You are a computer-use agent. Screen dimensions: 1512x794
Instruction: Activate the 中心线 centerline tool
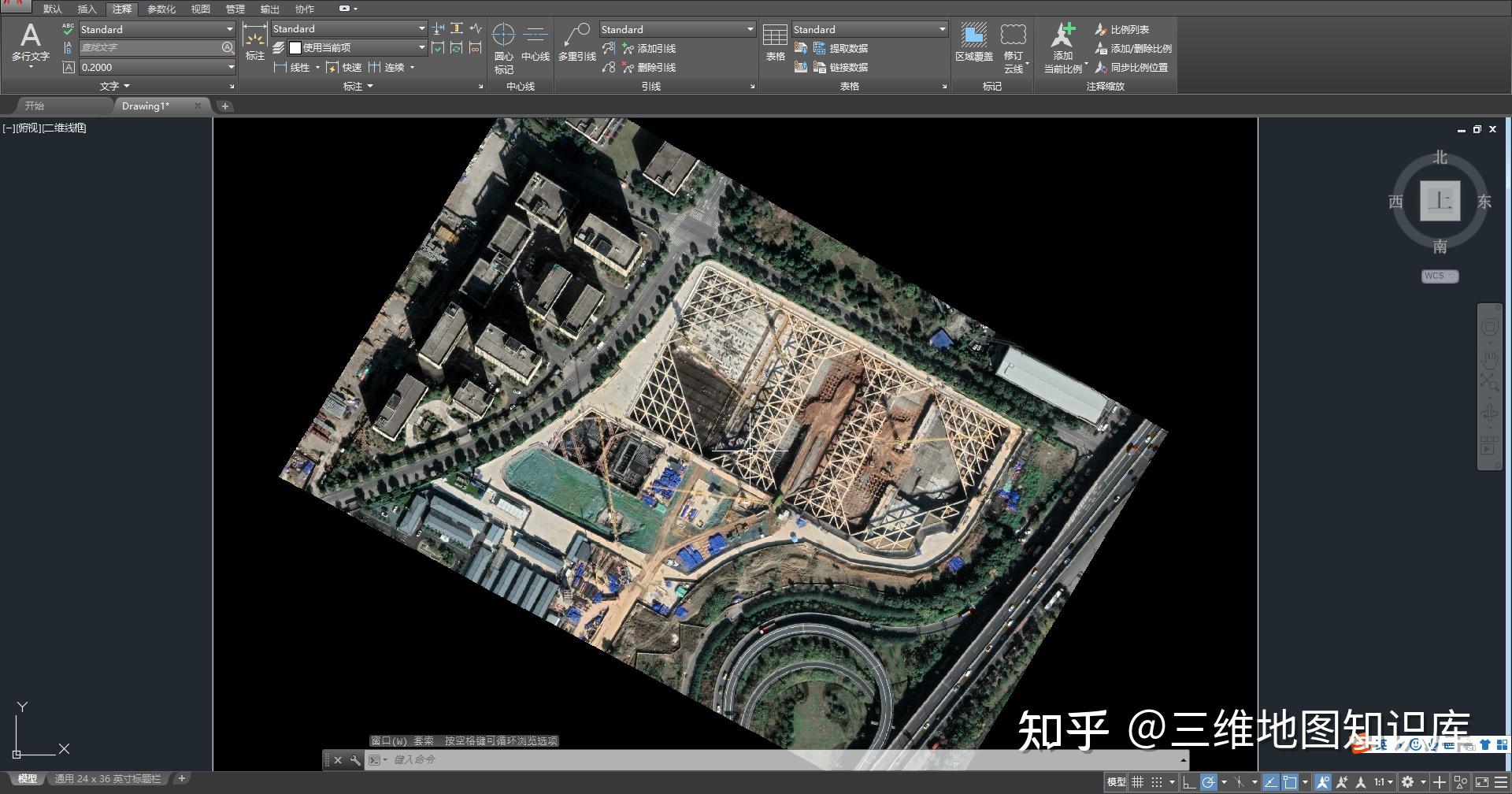click(x=535, y=43)
